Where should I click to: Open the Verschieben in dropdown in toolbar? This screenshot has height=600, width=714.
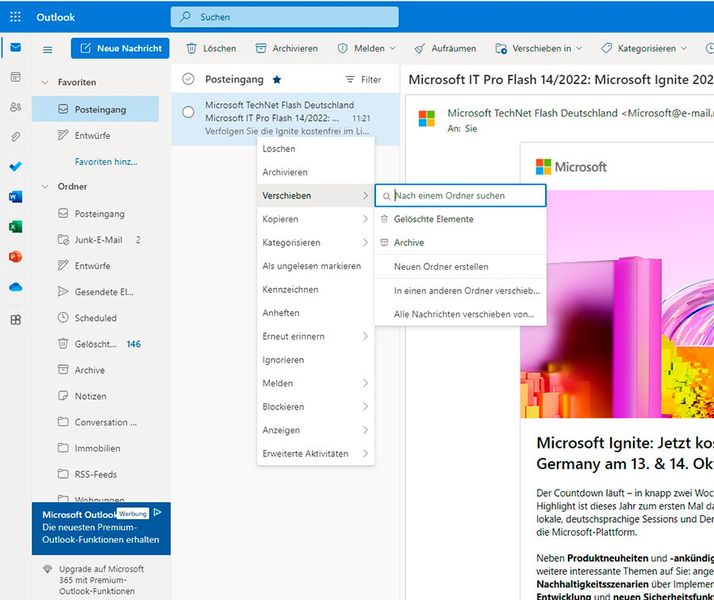pyautogui.click(x=539, y=48)
